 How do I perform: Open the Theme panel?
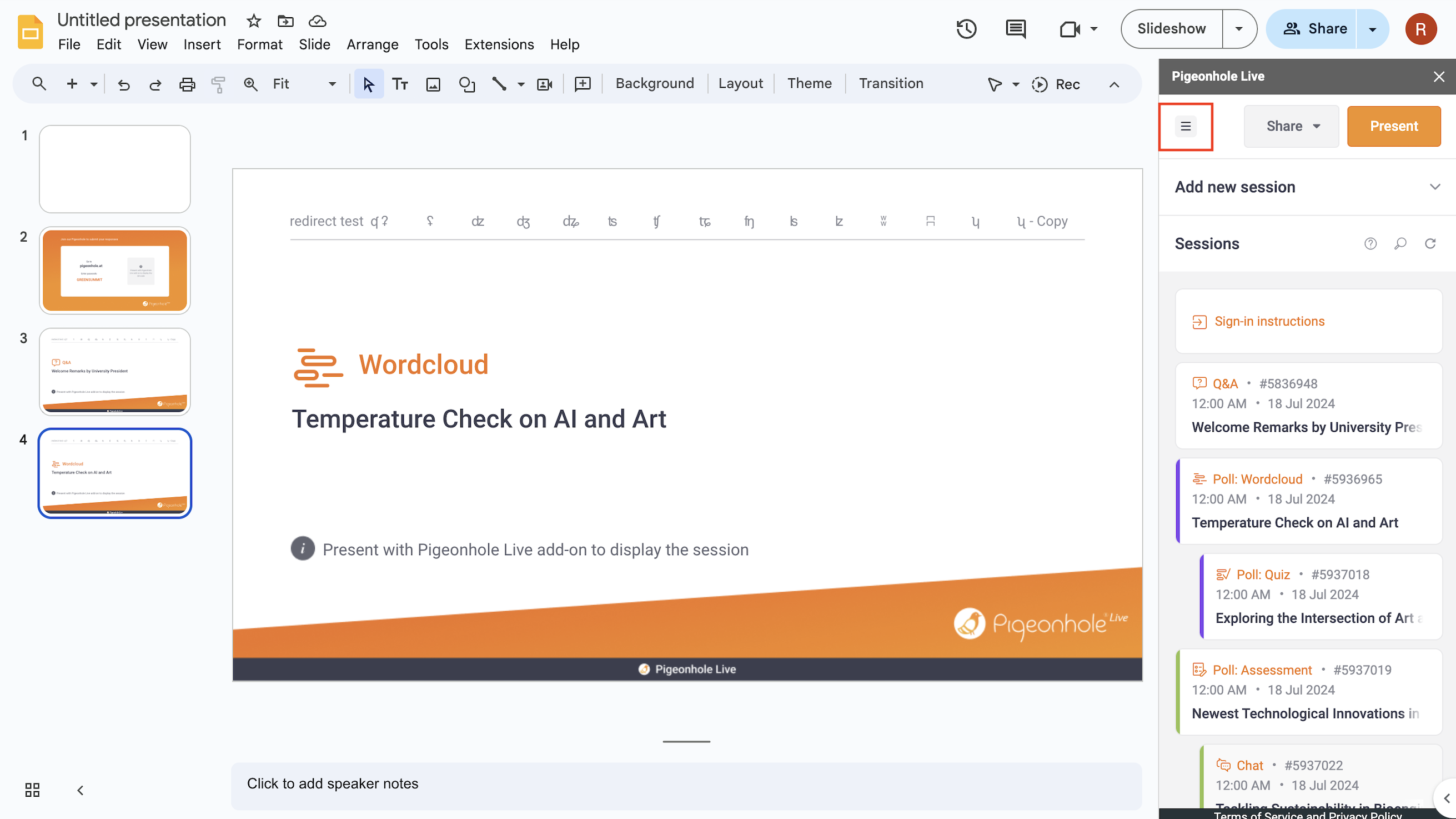pos(810,84)
